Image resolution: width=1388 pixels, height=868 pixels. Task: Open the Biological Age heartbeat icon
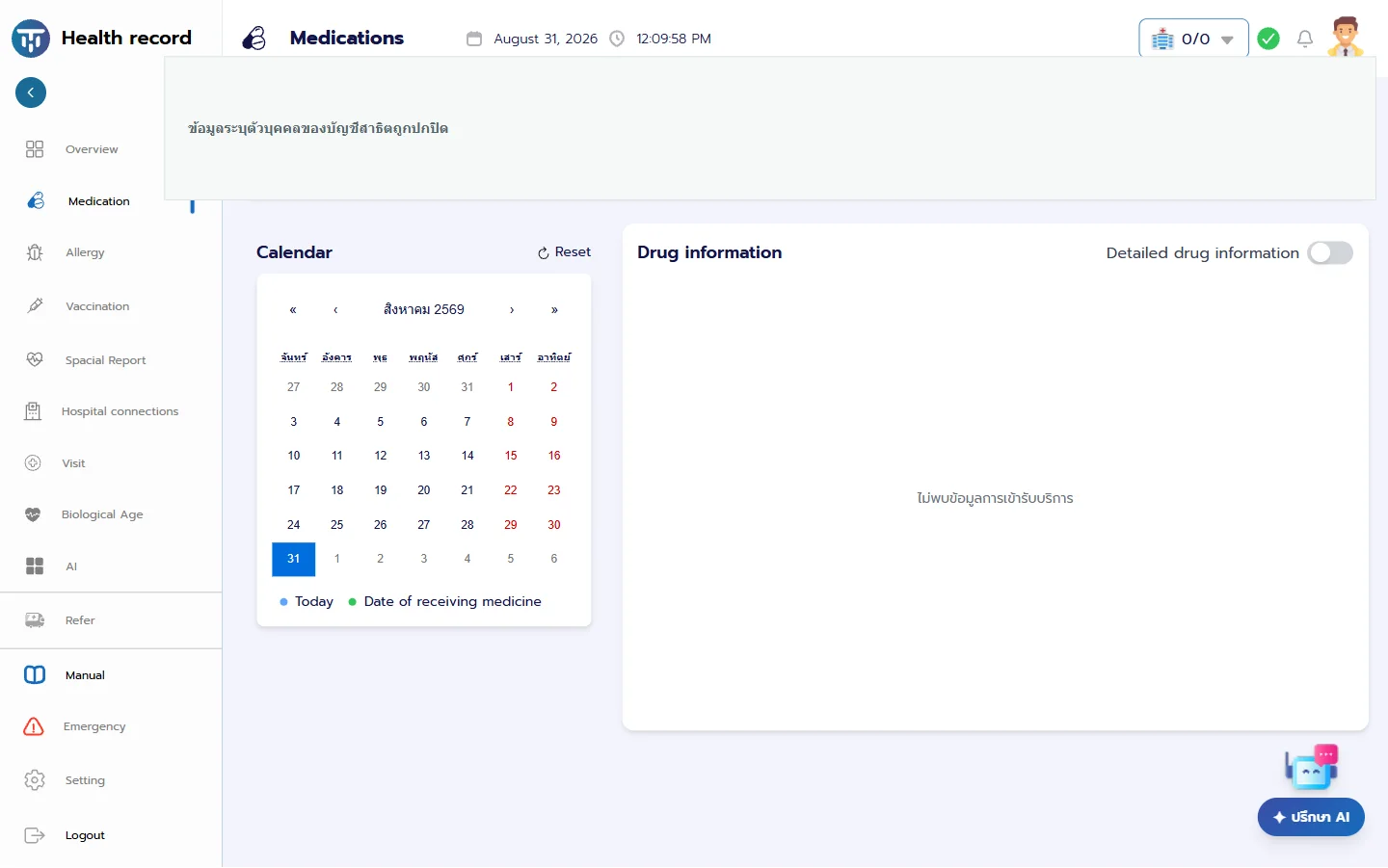(33, 514)
